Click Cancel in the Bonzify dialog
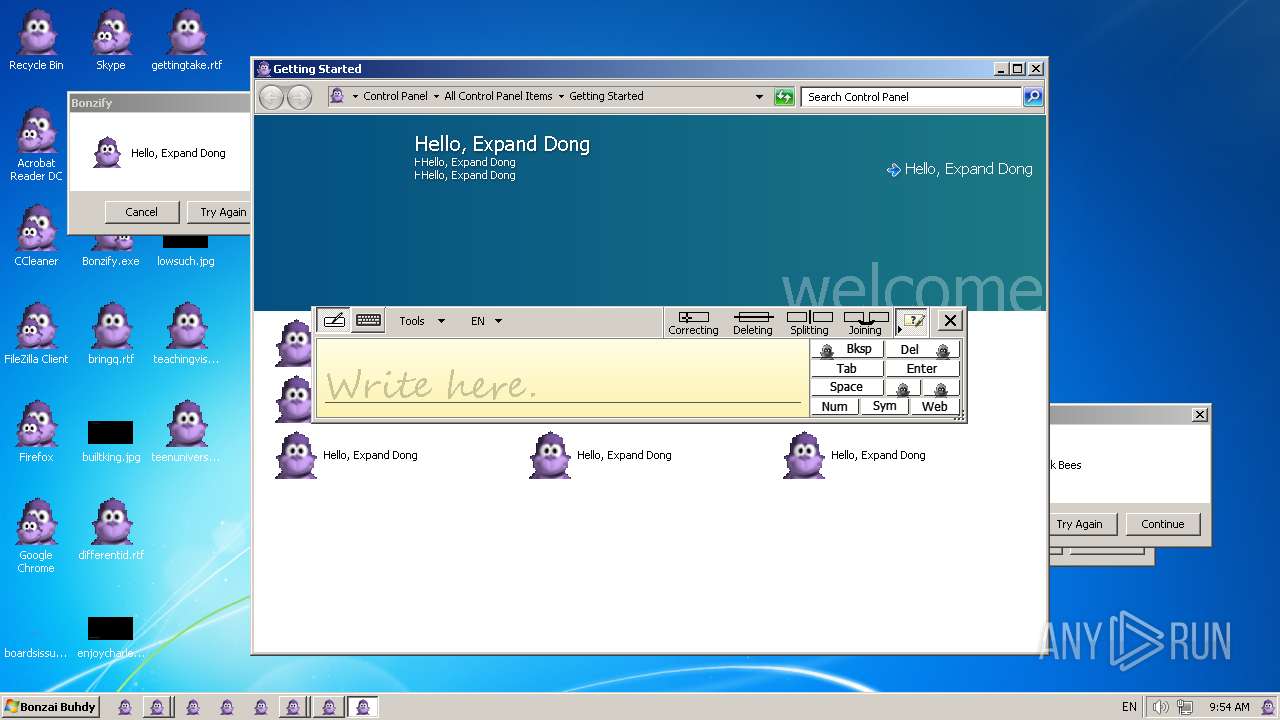 tap(142, 212)
